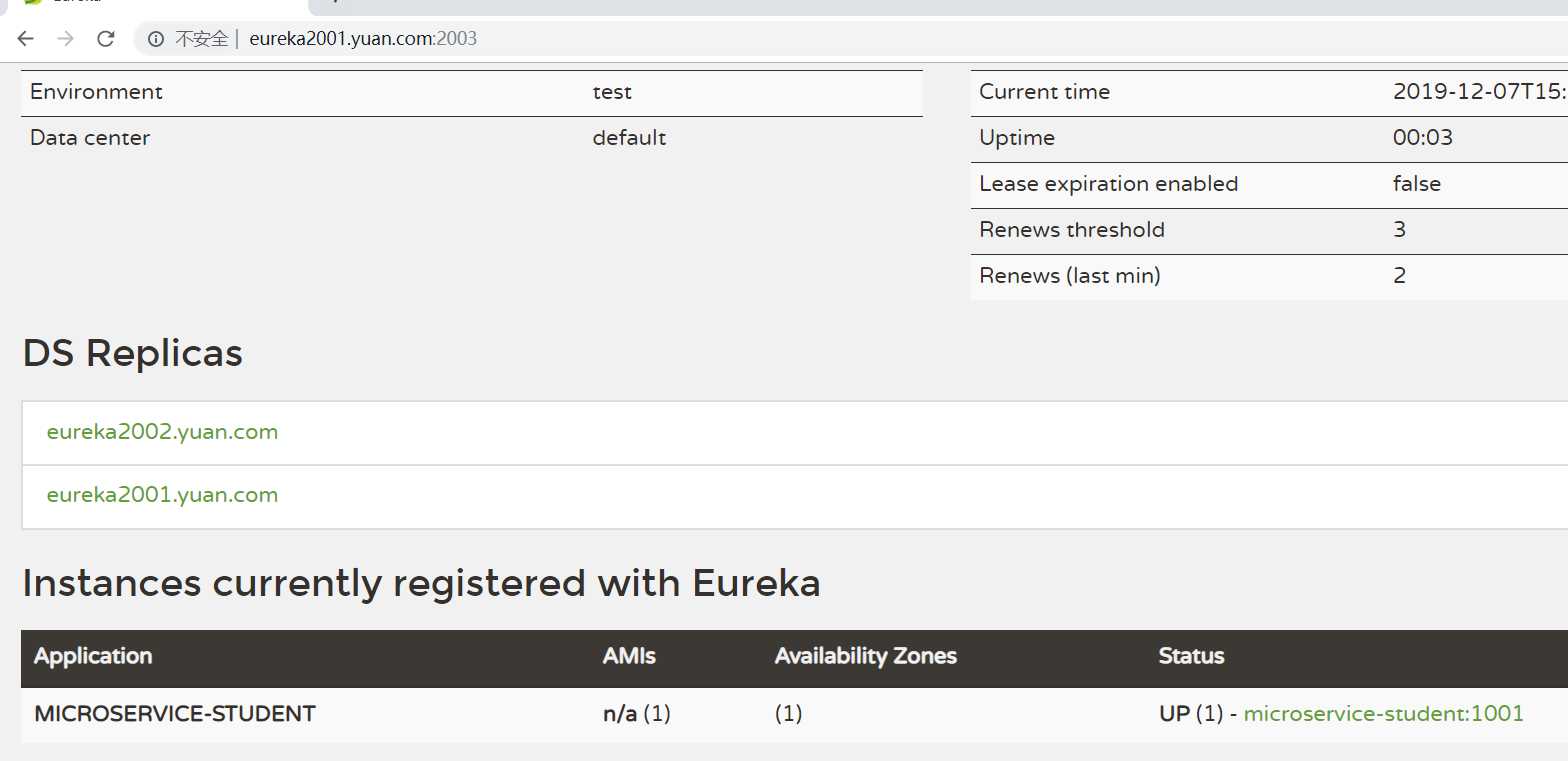The height and width of the screenshot is (761, 1568).
Task: Click the site info icon in address bar
Action: [155, 39]
